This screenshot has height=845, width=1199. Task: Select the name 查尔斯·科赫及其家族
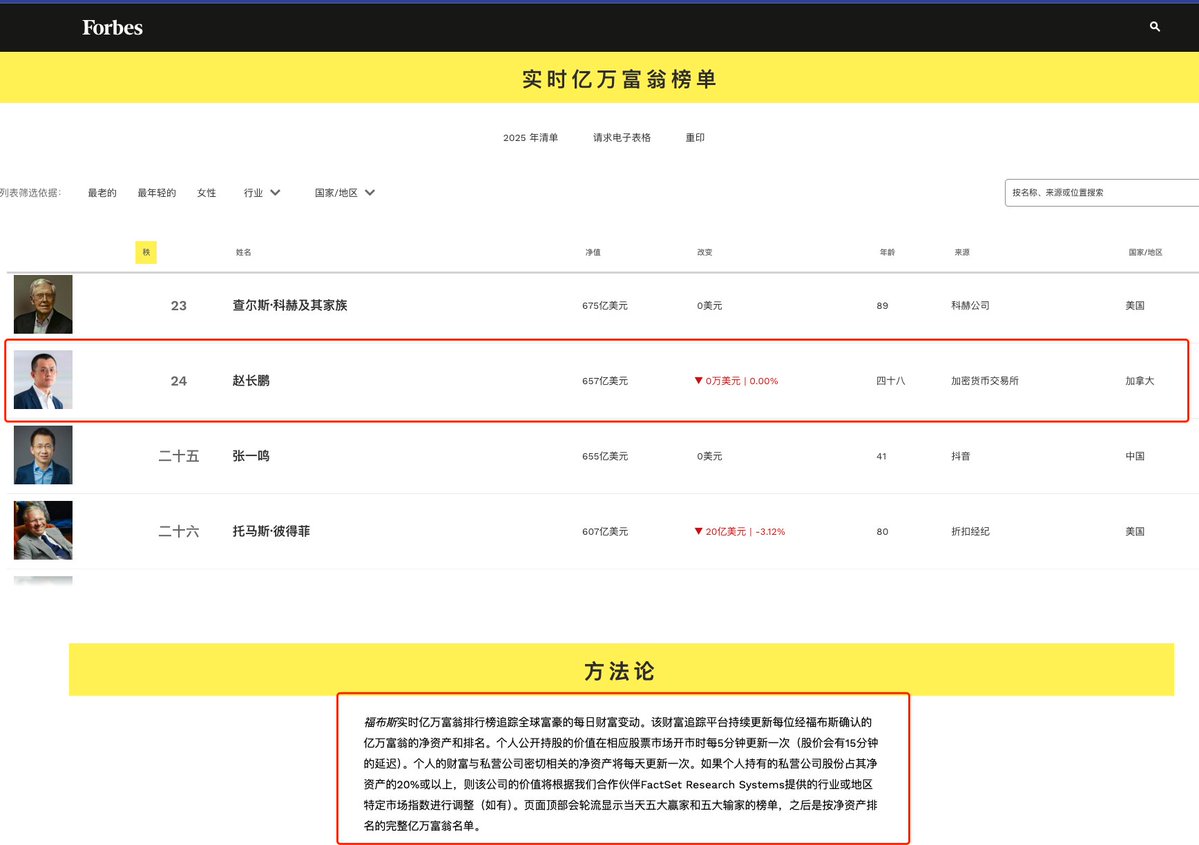tap(290, 305)
